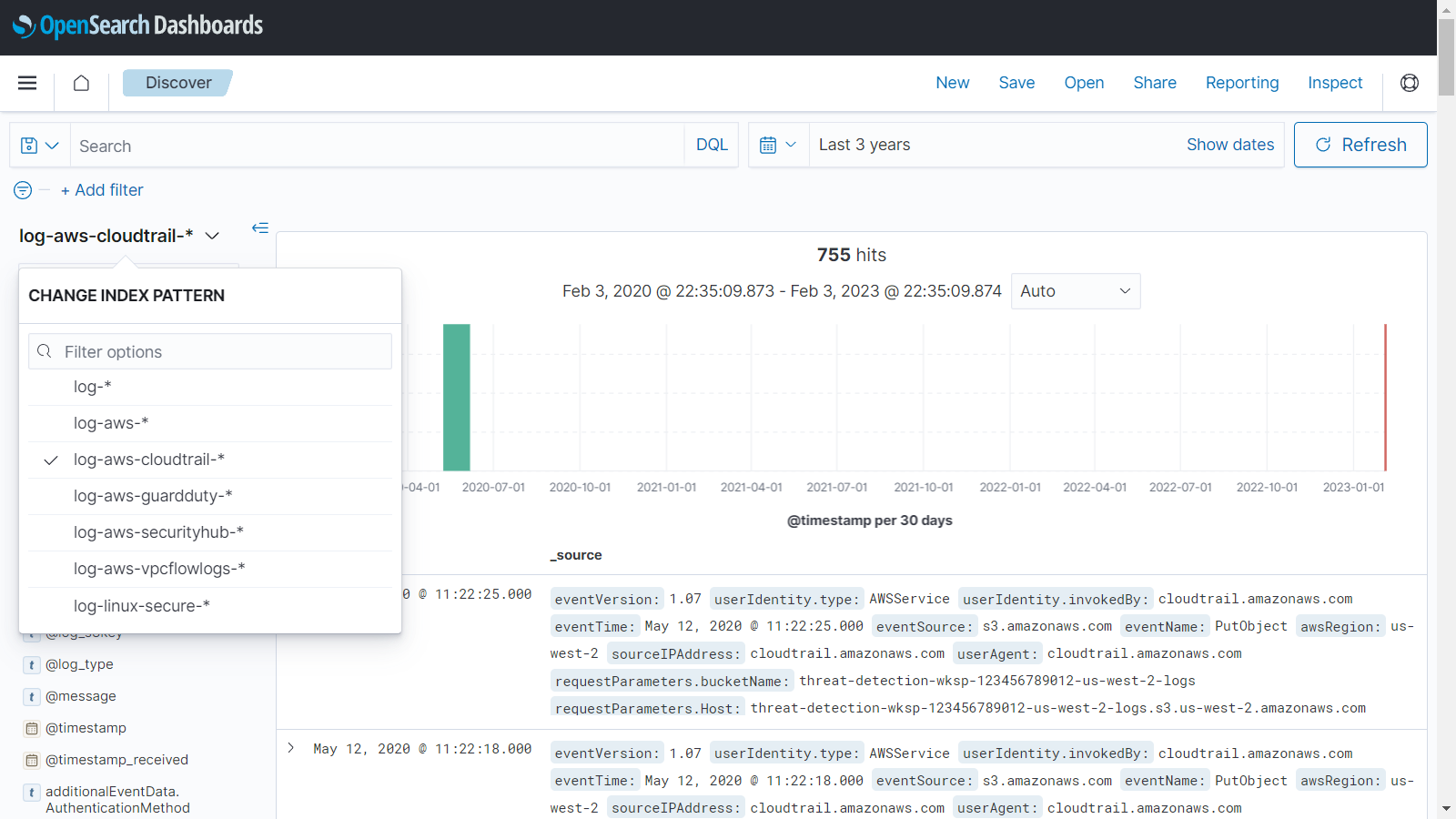Select the checked log-aws-cloudtrail-* option
The width and height of the screenshot is (1456, 819).
coord(149,460)
